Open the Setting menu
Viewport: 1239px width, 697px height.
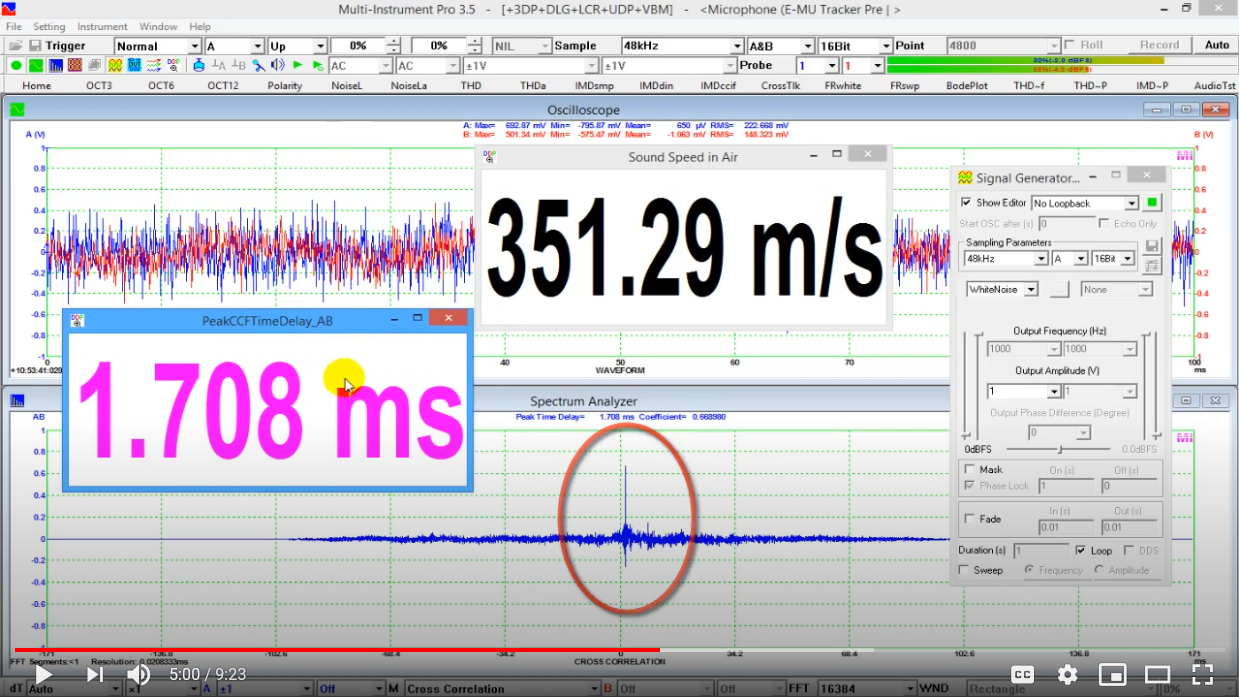click(49, 27)
